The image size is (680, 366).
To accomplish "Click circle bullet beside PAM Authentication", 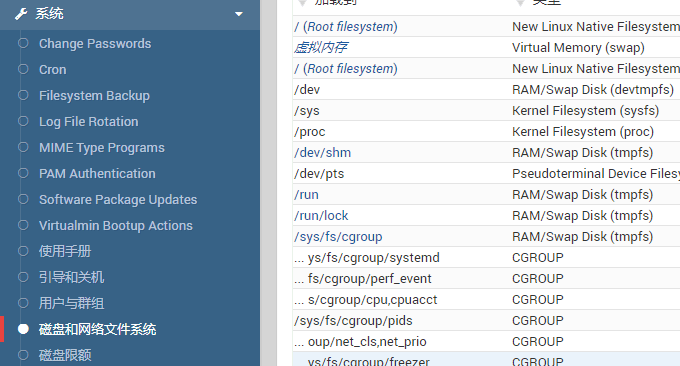I will coord(23,173).
